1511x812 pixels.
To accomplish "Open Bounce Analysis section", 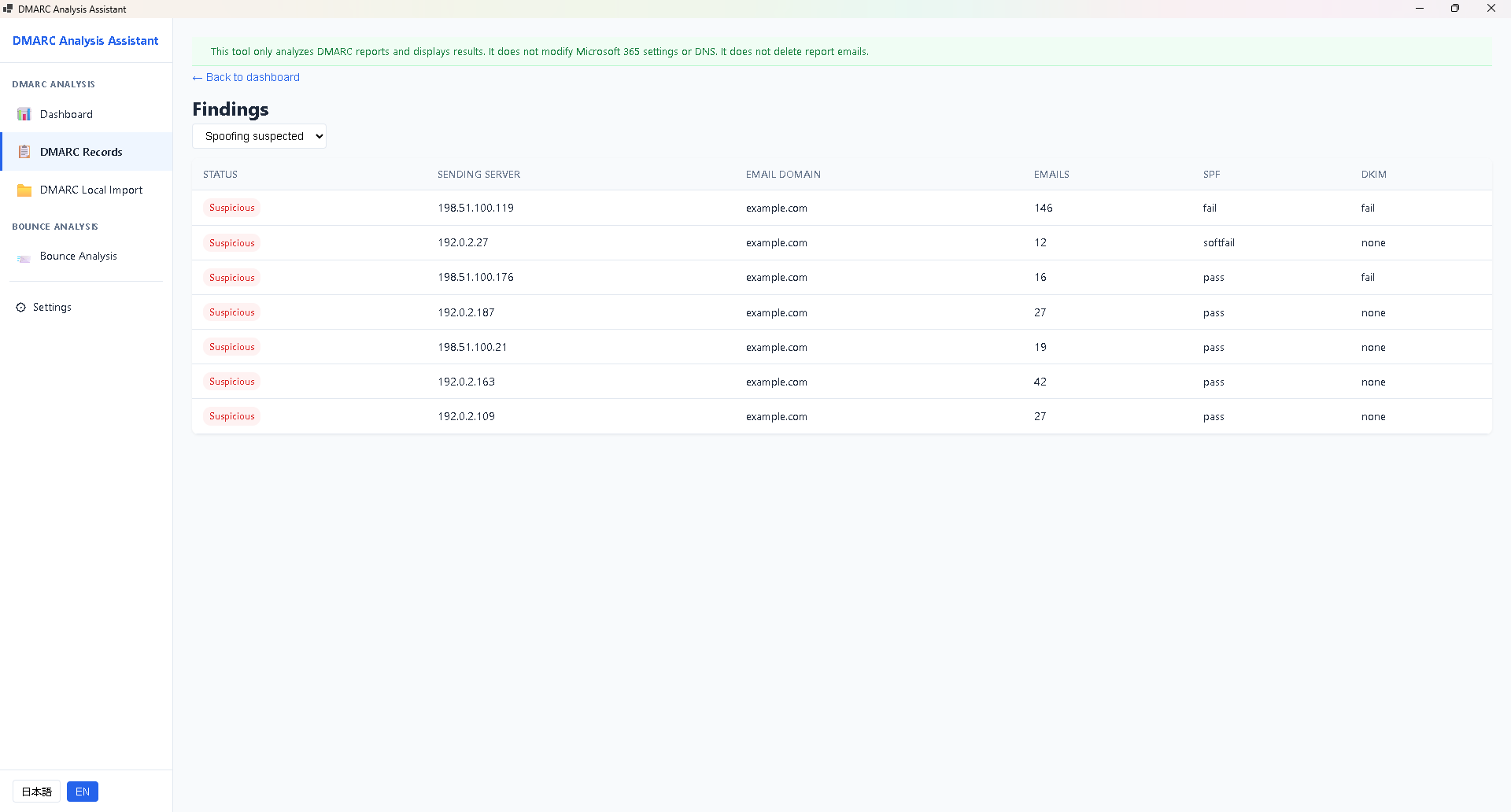I will click(x=87, y=257).
